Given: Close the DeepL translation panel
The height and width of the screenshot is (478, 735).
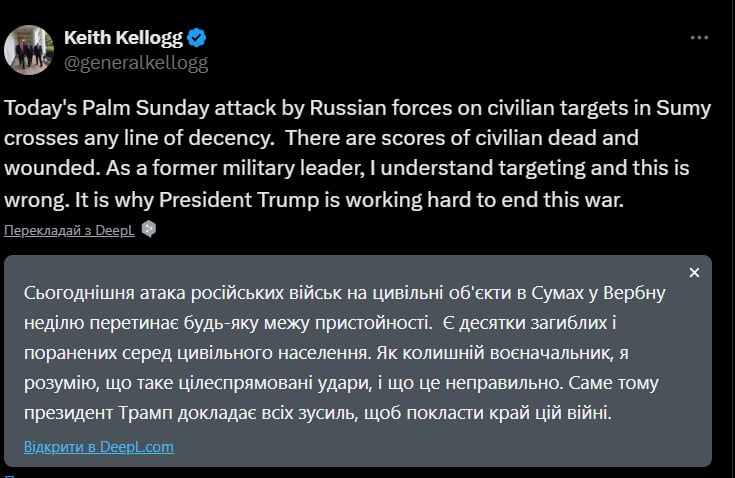Looking at the screenshot, I should click(x=695, y=273).
